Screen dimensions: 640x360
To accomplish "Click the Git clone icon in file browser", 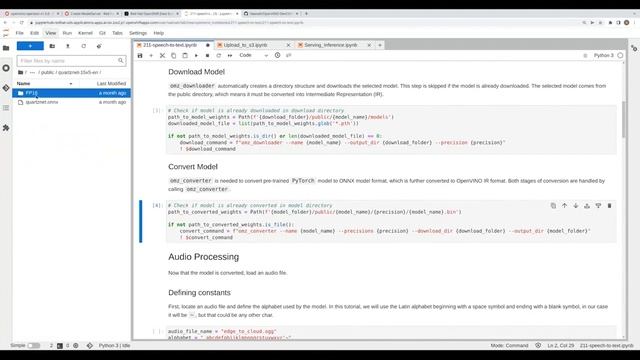I will pos(99,46).
